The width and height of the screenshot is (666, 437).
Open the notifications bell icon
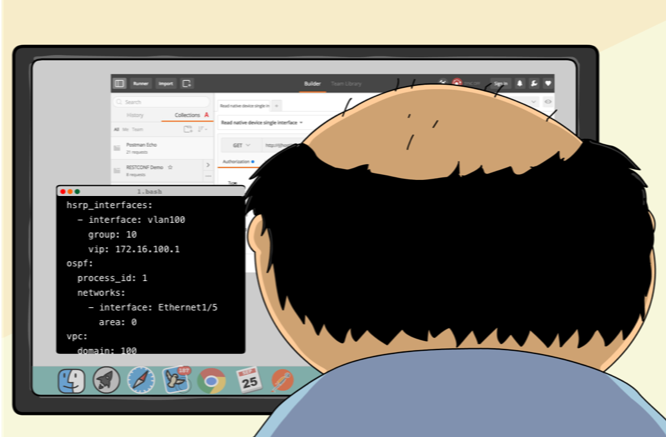click(520, 84)
